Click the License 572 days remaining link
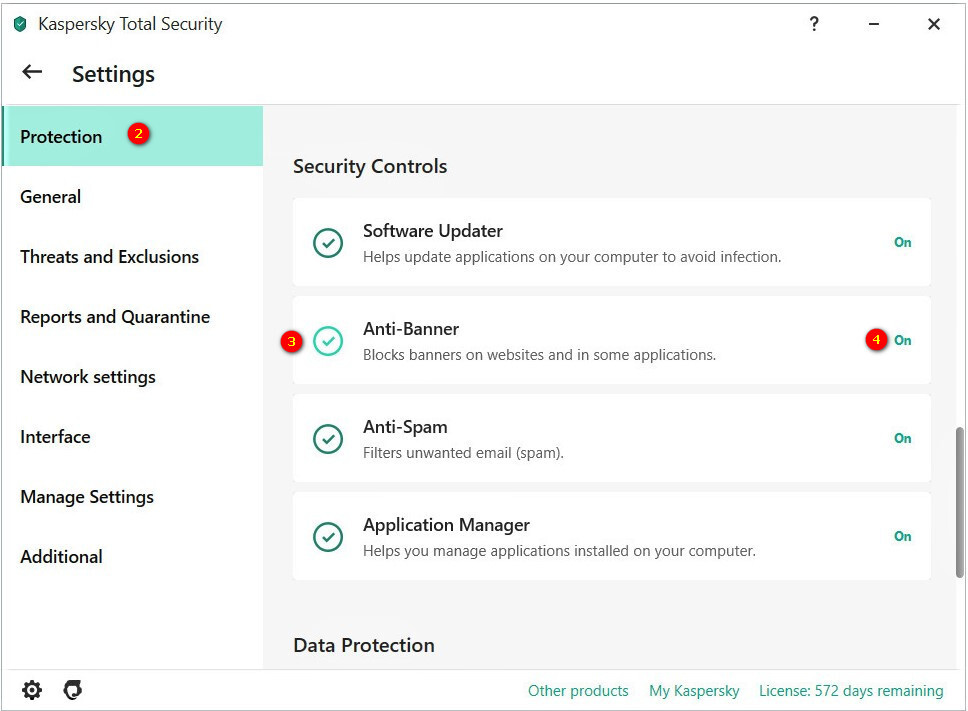The image size is (968, 711). point(851,691)
